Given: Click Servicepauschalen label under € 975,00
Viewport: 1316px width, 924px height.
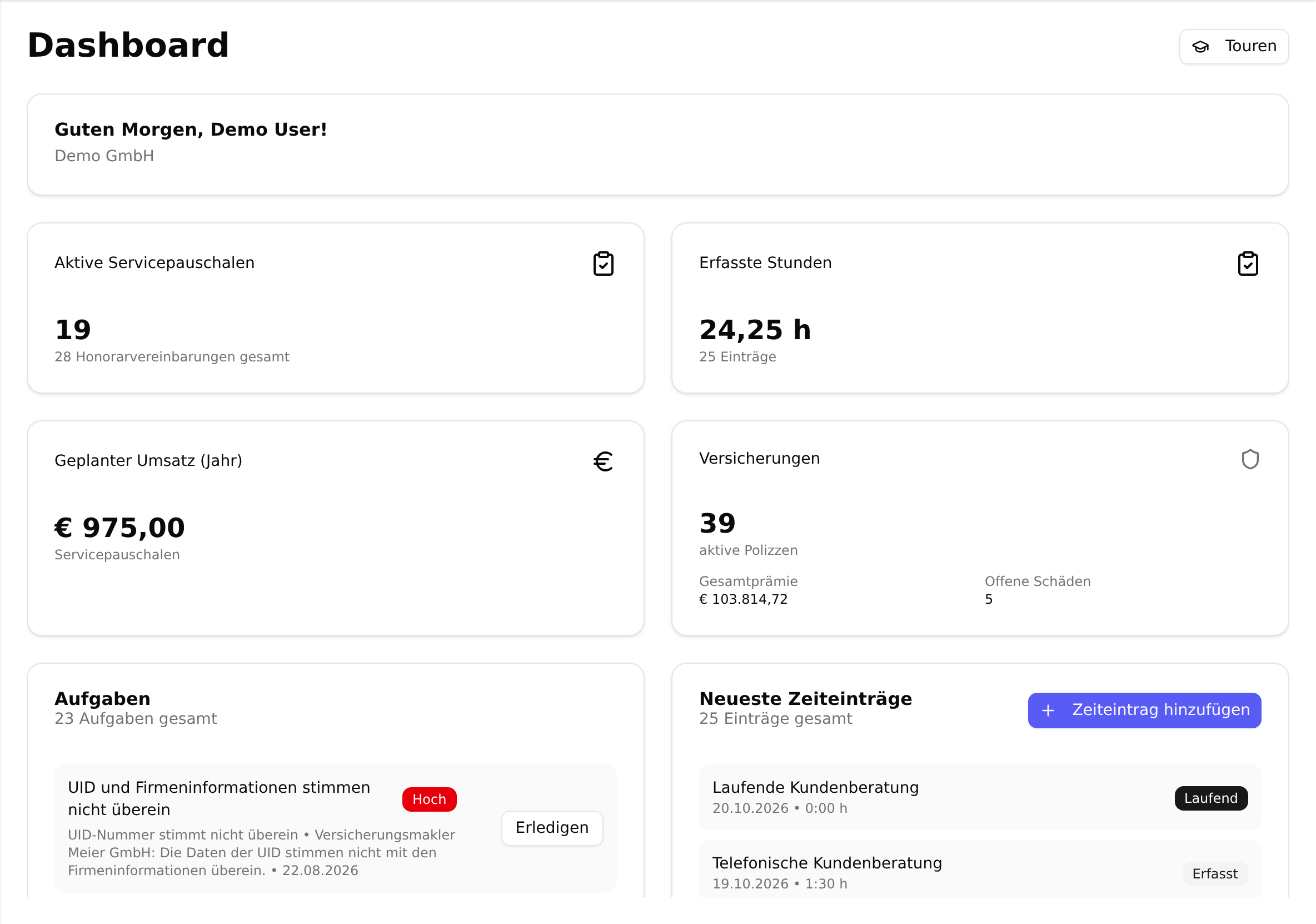Looking at the screenshot, I should click(x=117, y=555).
